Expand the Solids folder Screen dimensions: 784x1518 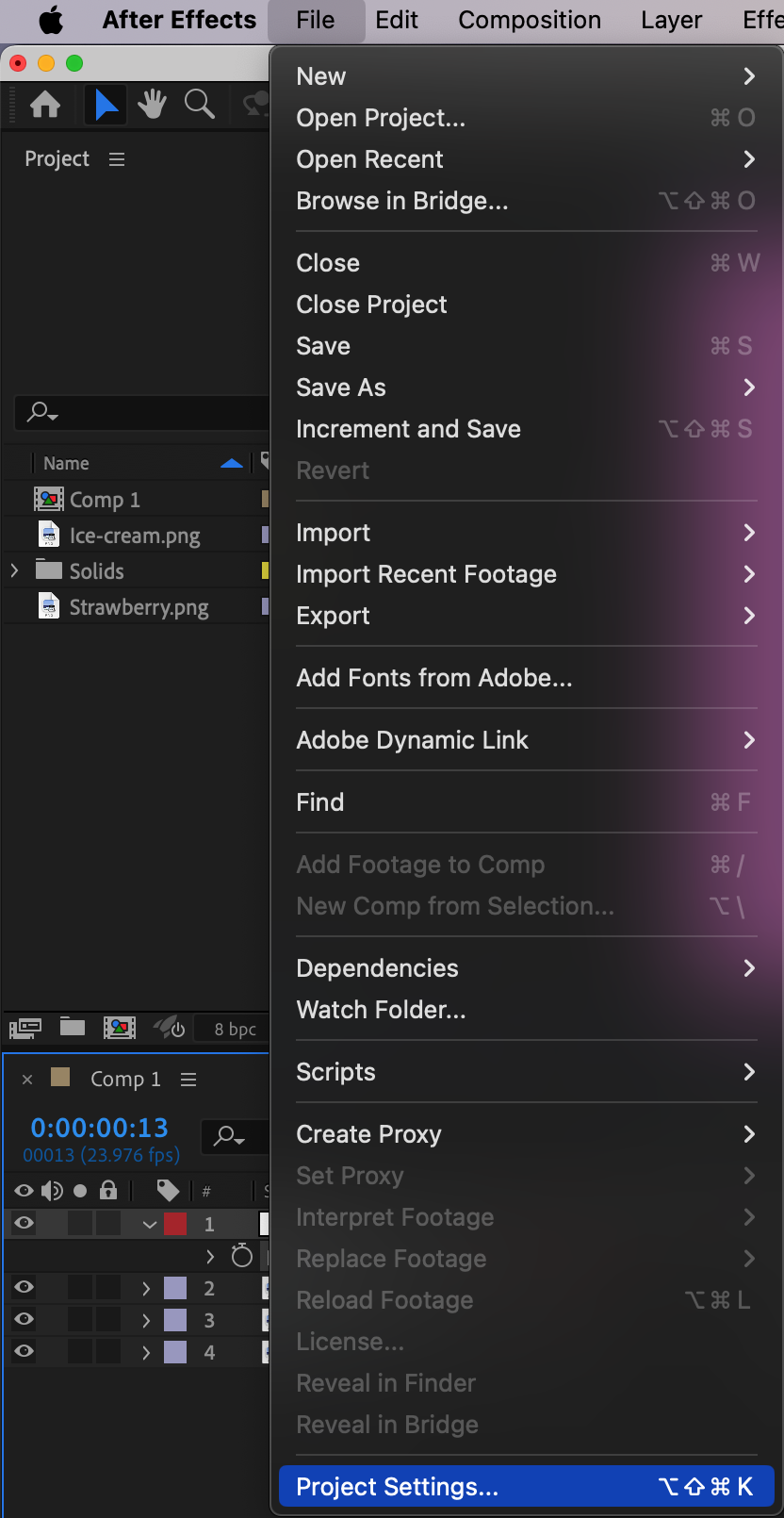(x=14, y=570)
